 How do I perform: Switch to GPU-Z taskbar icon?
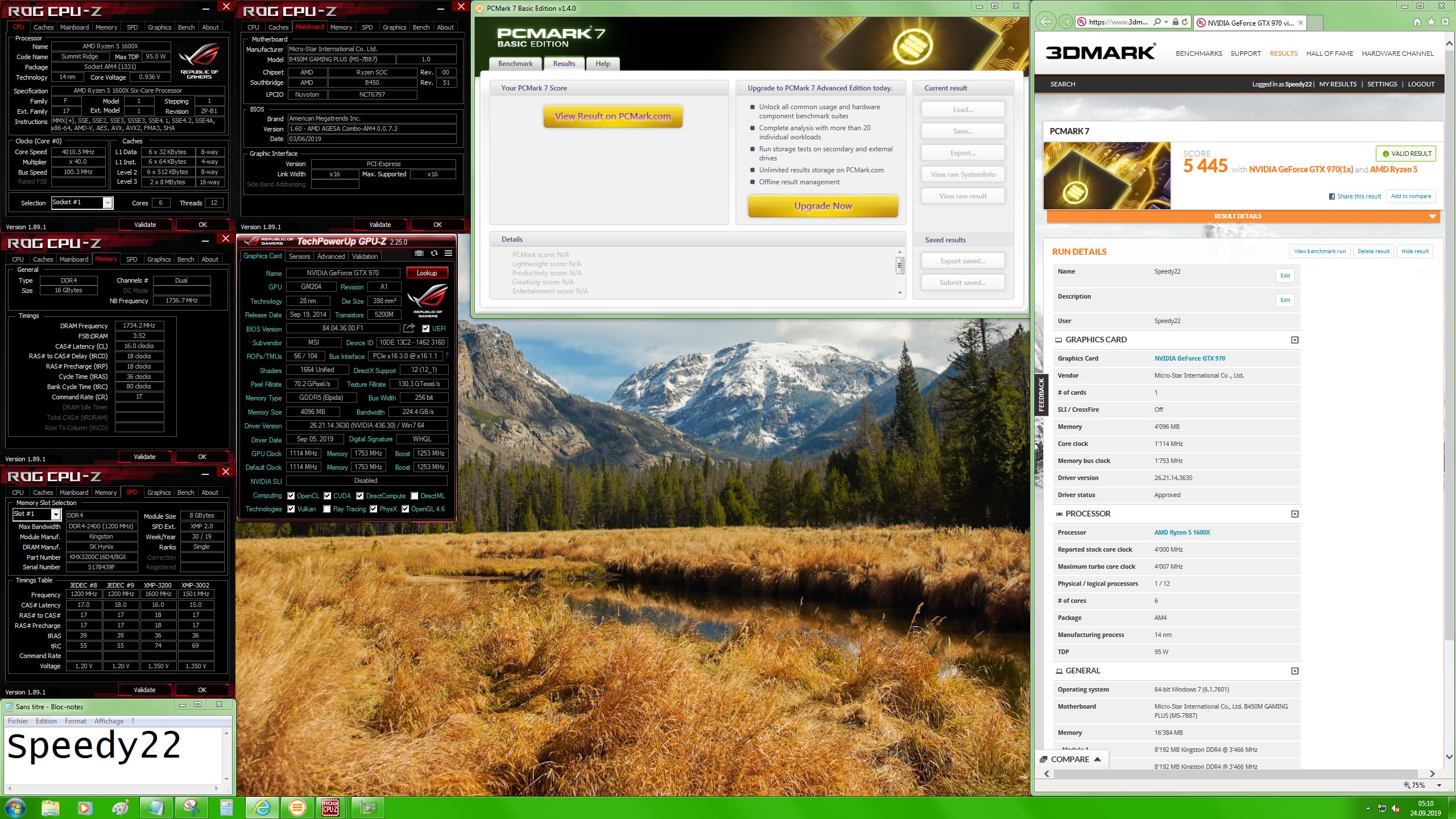[368, 808]
